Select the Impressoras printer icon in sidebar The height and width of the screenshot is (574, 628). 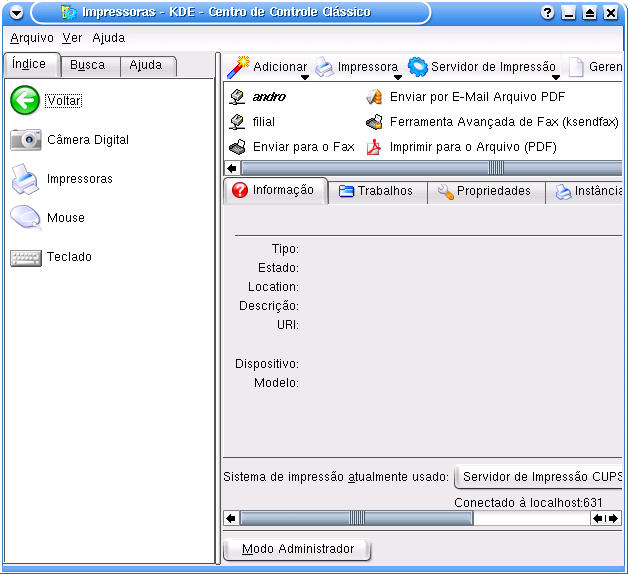pyautogui.click(x=25, y=179)
